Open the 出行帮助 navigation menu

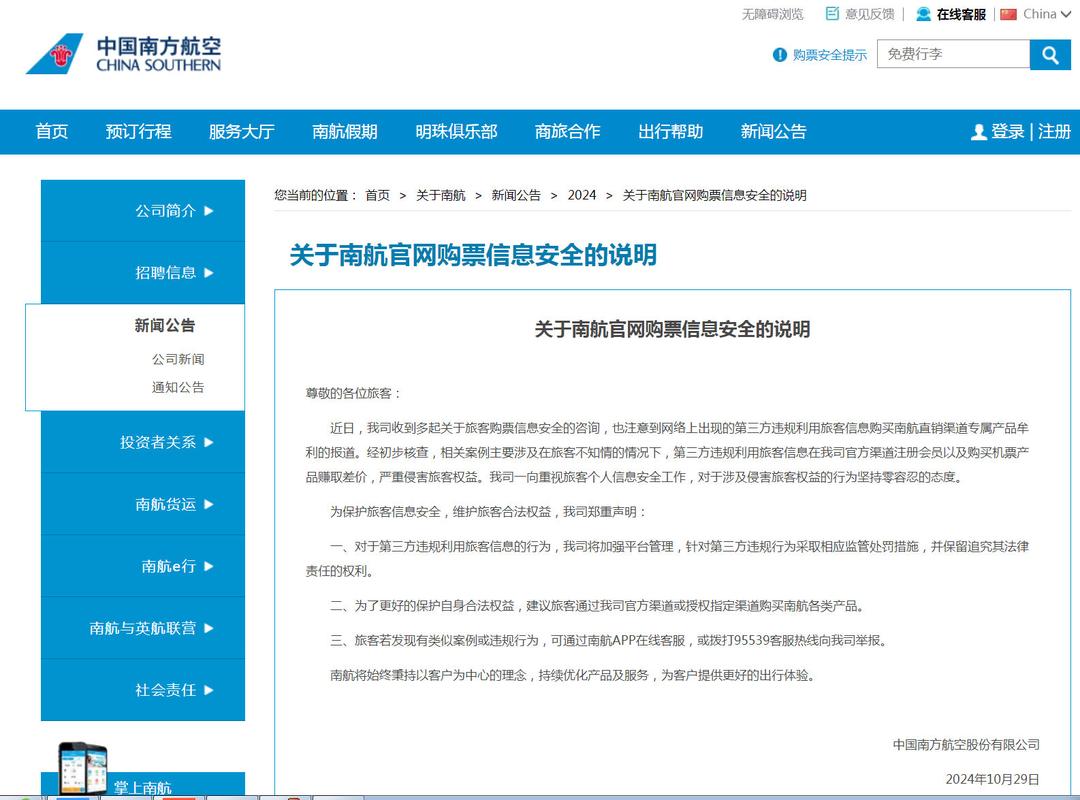(671, 132)
